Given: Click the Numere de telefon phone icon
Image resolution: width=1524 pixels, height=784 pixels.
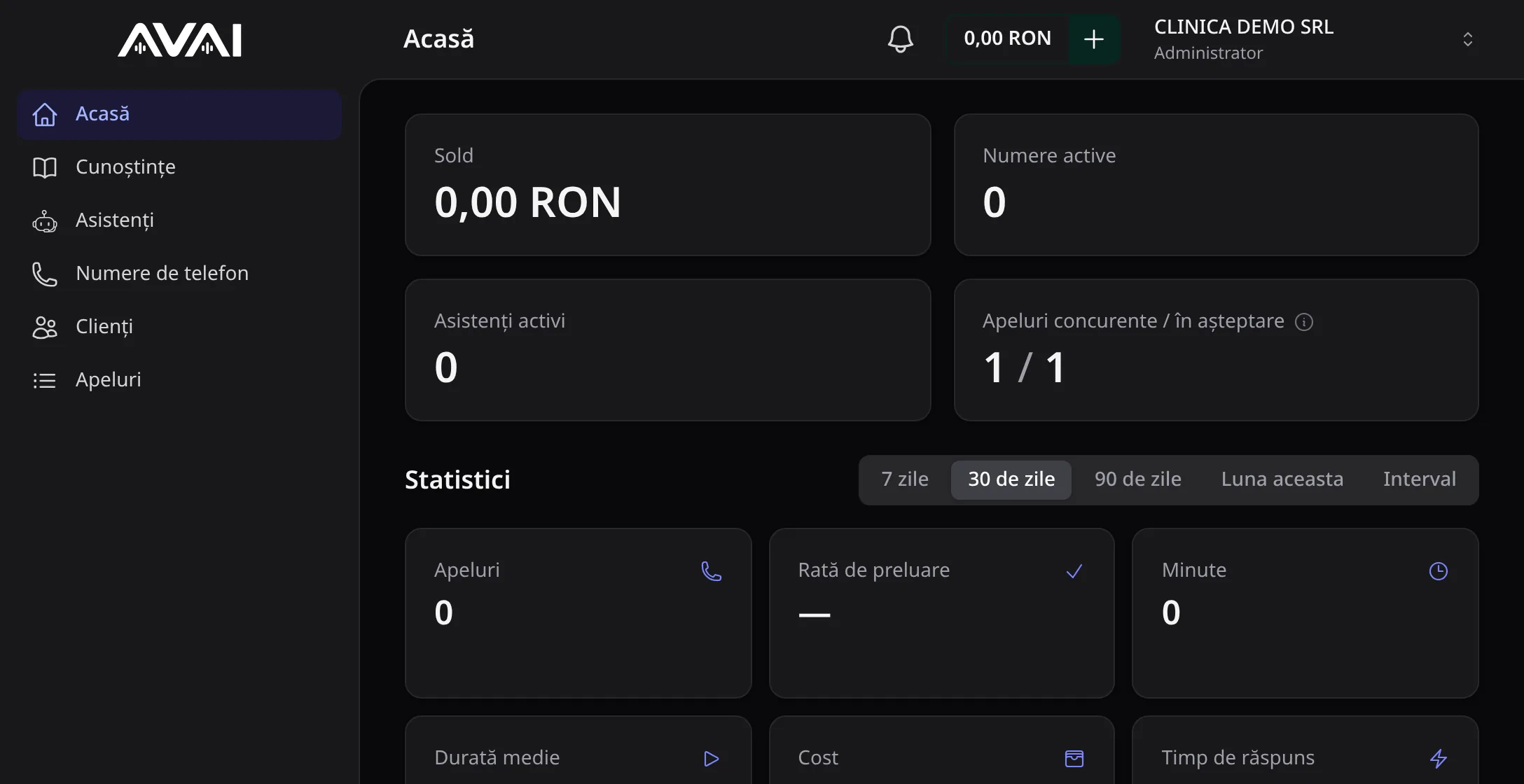Looking at the screenshot, I should point(45,274).
